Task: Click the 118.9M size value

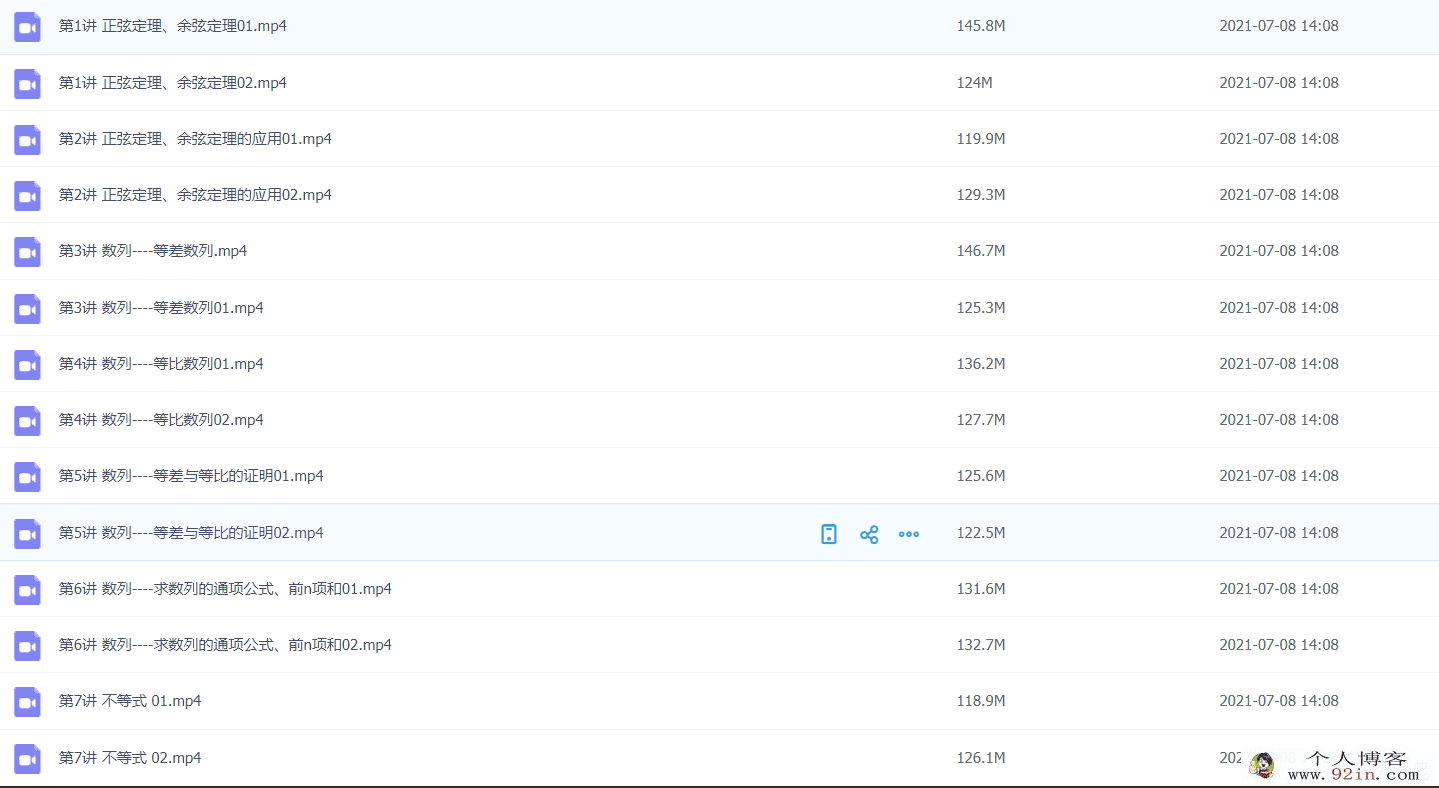Action: 981,700
